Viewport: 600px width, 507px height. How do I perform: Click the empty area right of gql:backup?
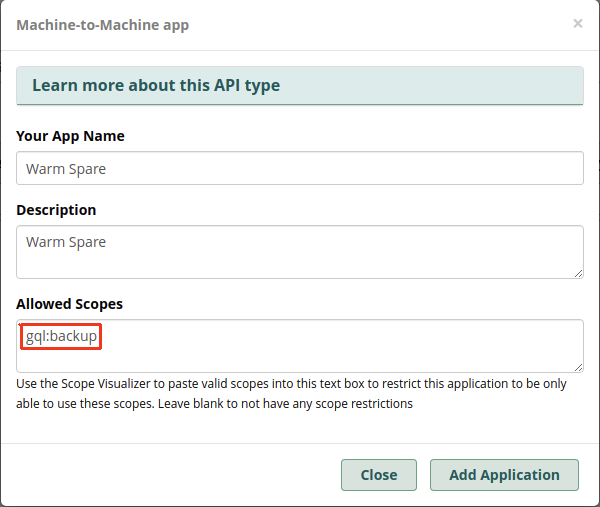coord(340,337)
